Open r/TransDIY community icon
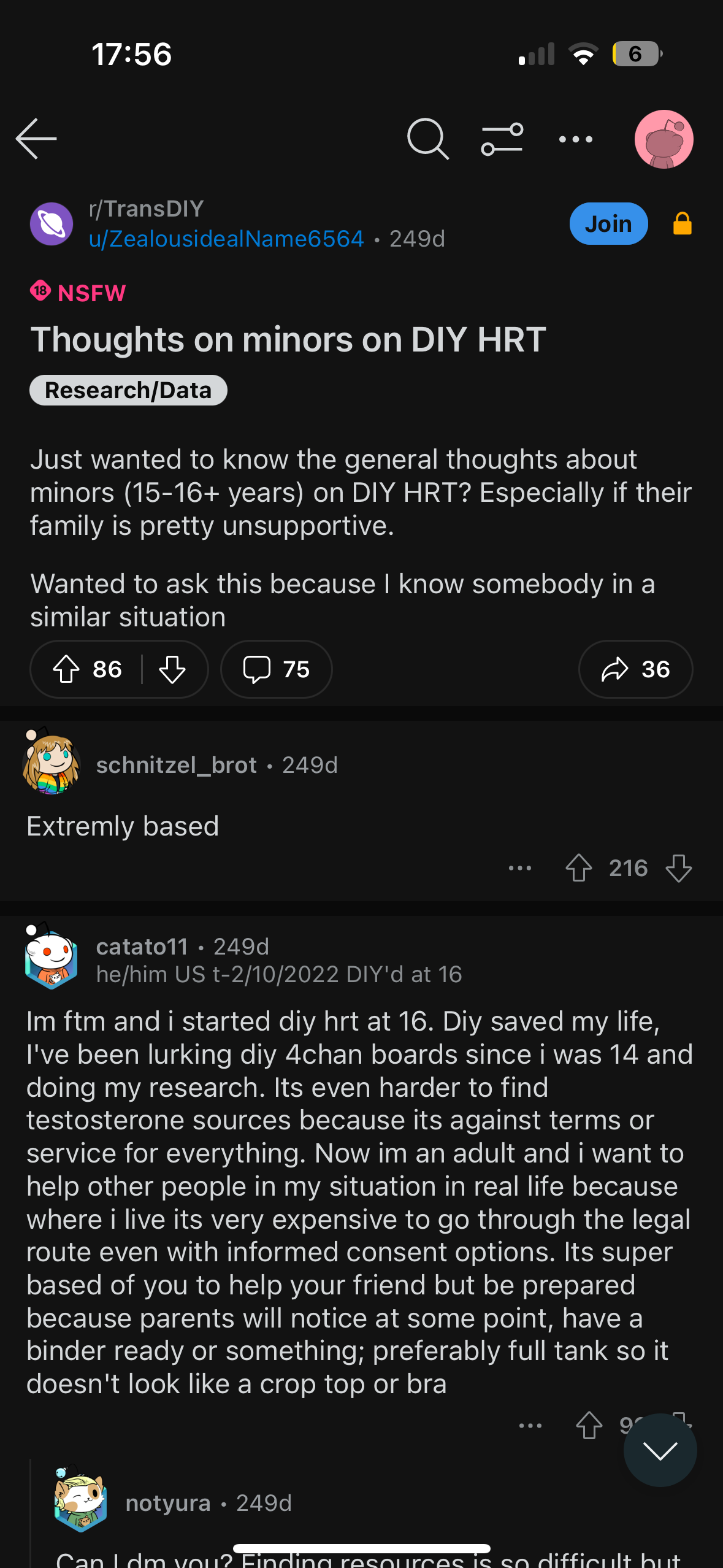This screenshot has height=1568, width=723. 52,224
